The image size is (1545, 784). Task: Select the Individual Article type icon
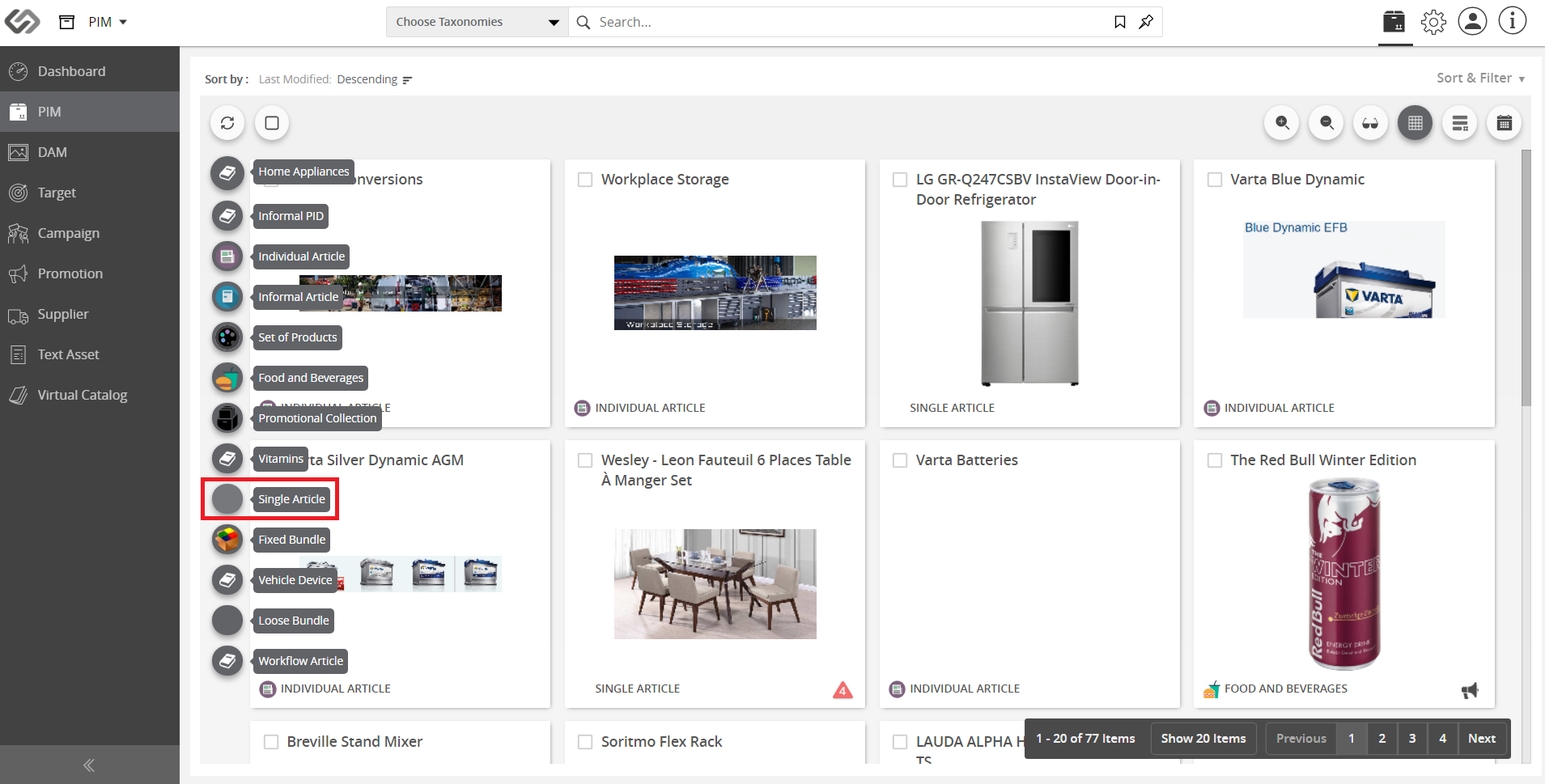[x=227, y=256]
